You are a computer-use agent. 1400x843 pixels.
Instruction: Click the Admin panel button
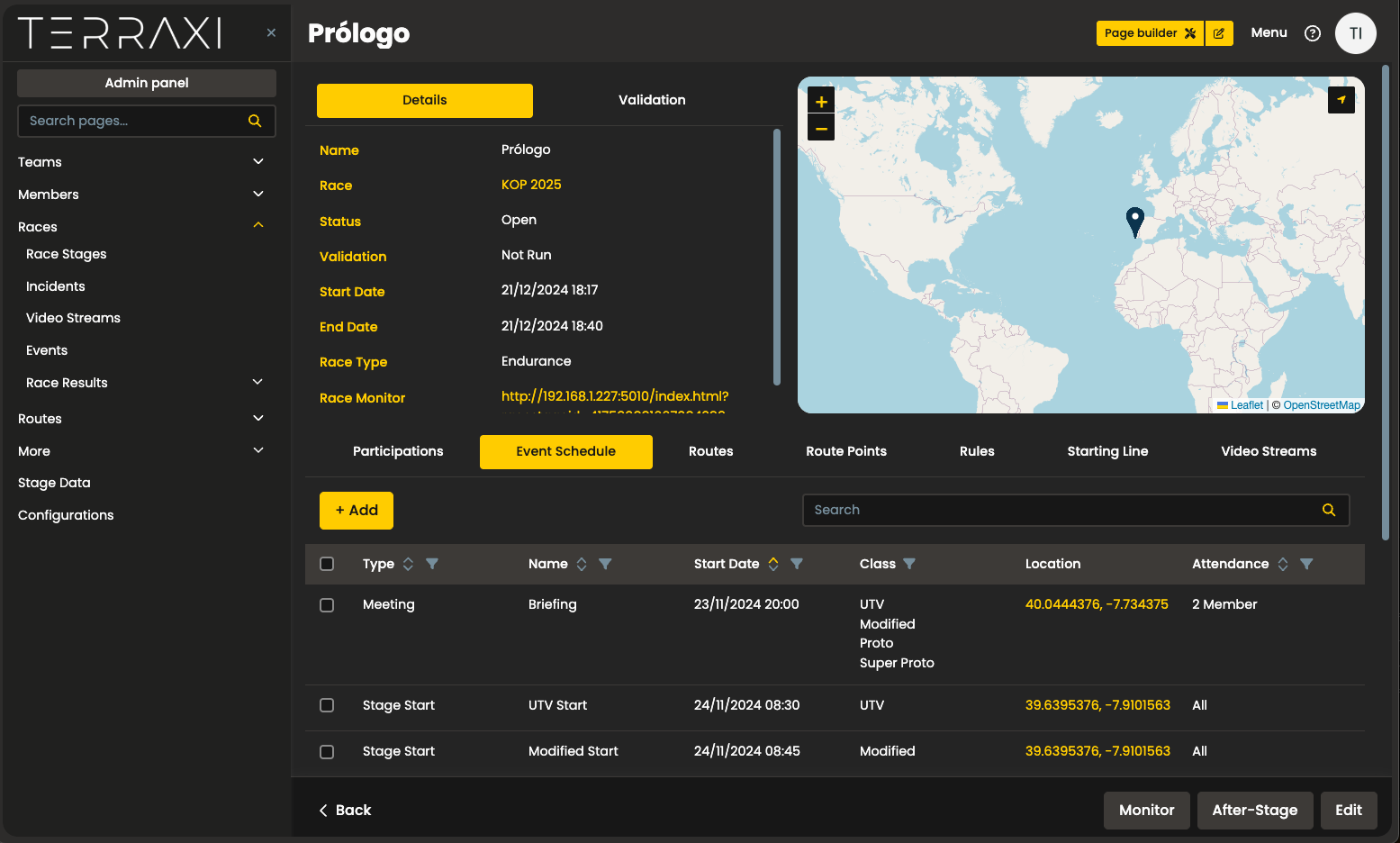(147, 83)
